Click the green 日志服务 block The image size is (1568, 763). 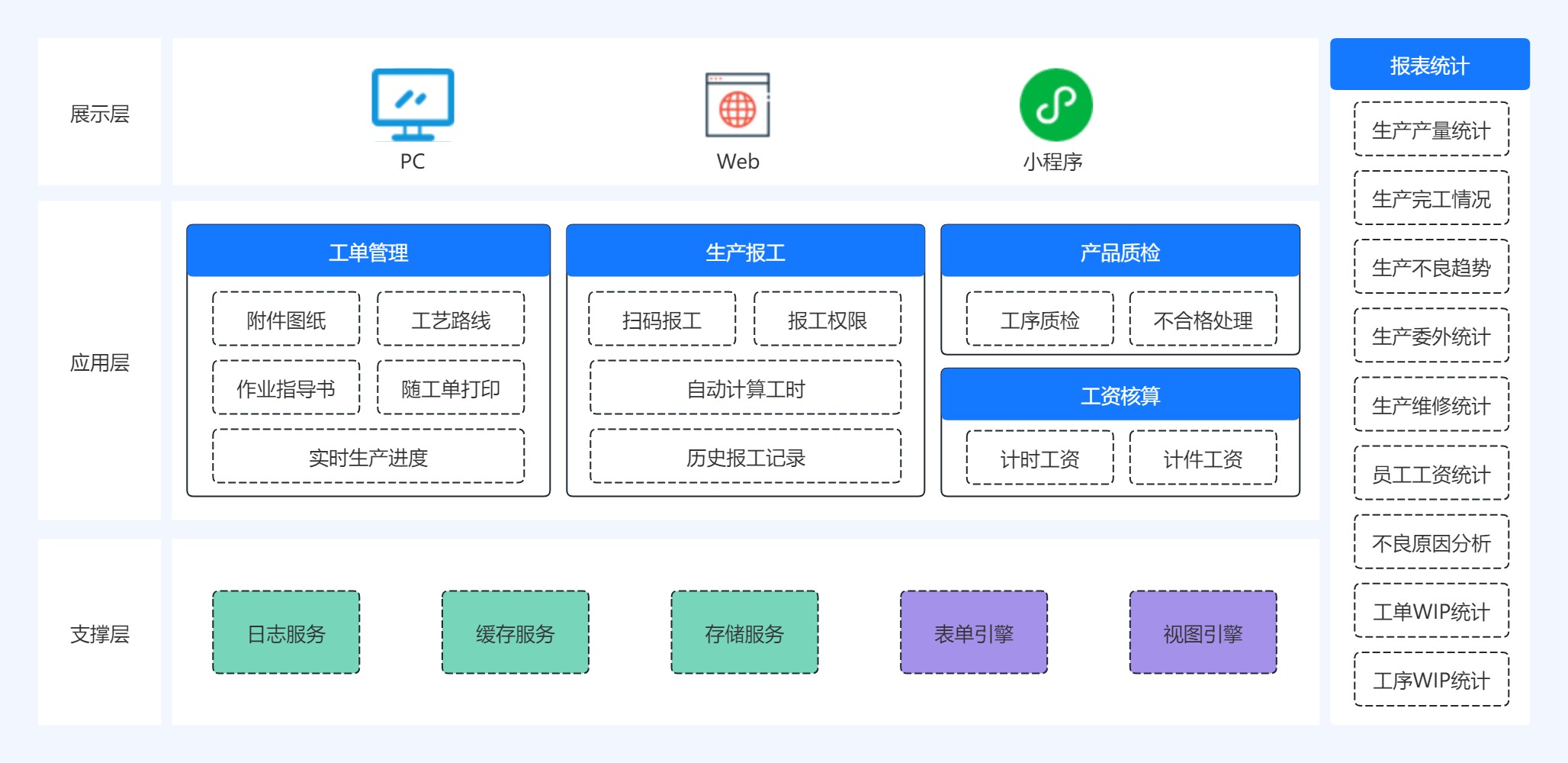(286, 633)
